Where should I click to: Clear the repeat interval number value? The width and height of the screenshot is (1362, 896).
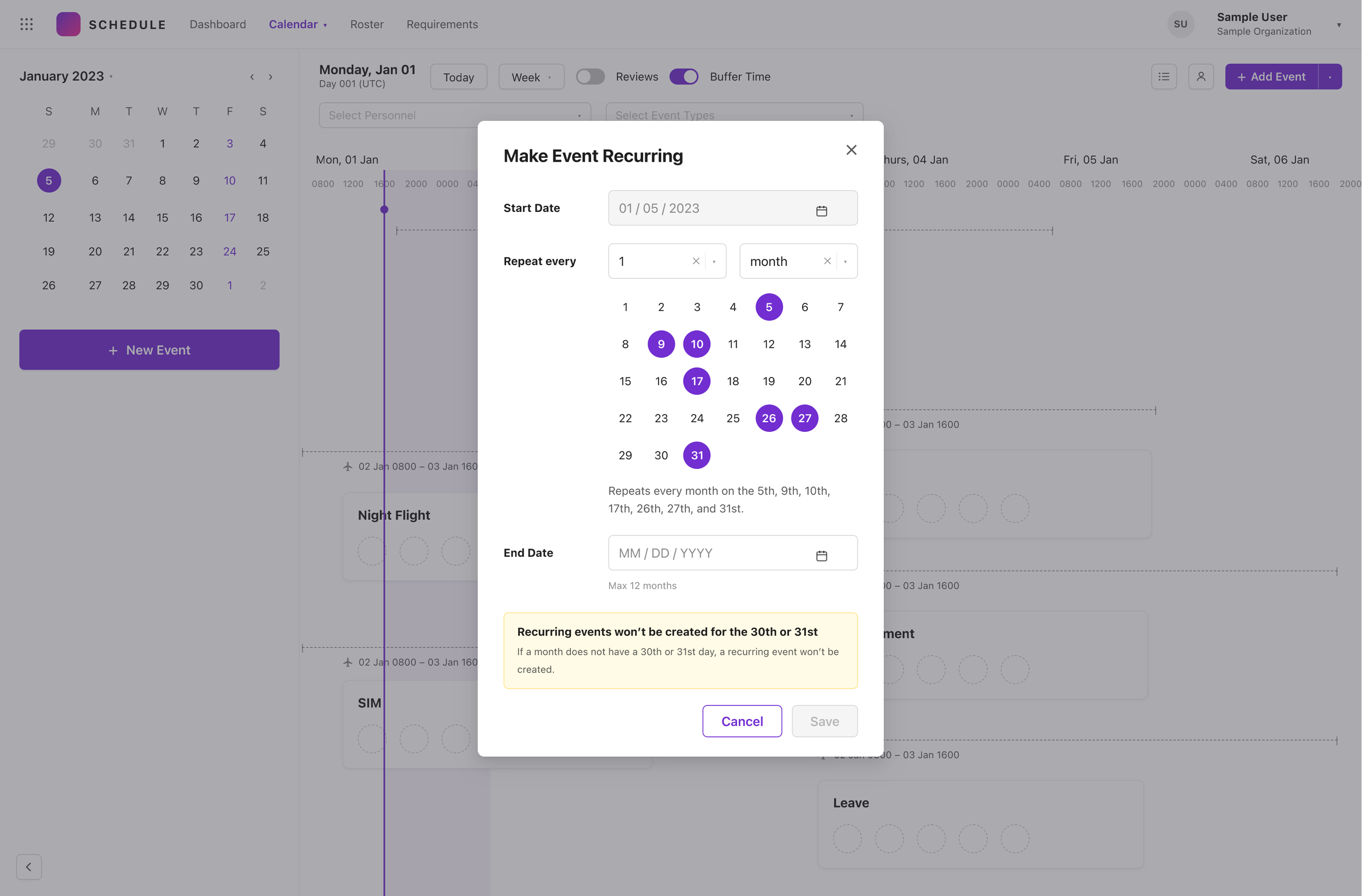point(695,261)
